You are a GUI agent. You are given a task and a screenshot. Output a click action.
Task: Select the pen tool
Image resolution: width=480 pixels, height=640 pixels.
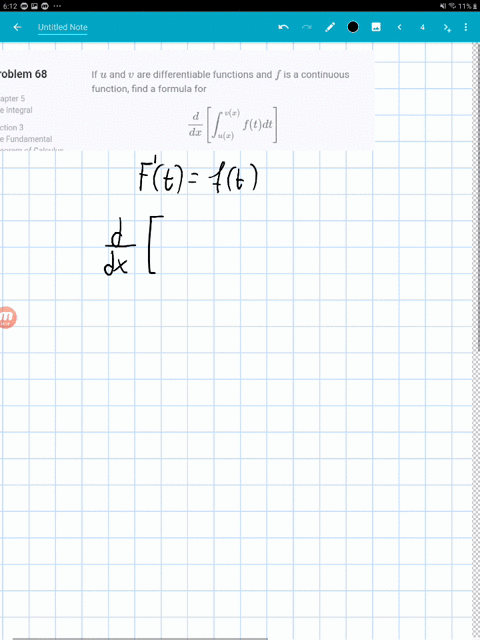[330, 27]
